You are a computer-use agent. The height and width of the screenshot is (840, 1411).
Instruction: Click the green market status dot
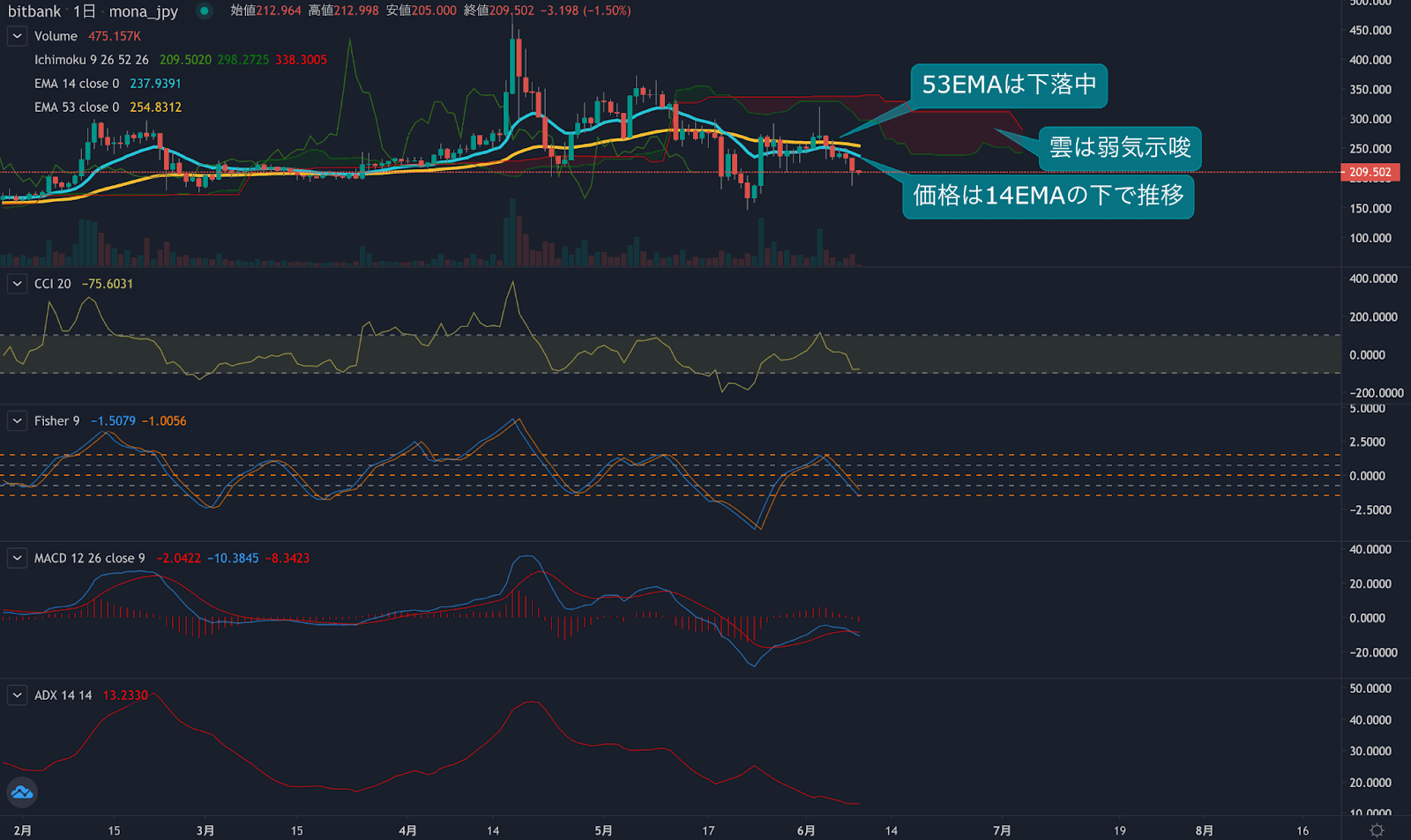(205, 11)
